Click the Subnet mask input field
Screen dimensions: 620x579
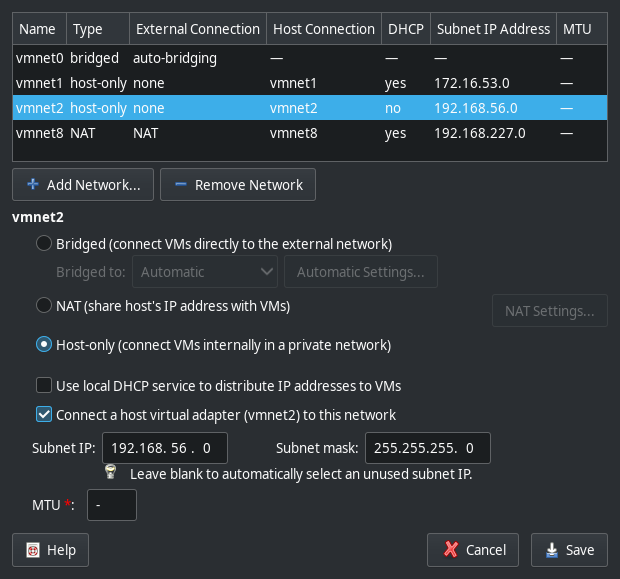[427, 448]
